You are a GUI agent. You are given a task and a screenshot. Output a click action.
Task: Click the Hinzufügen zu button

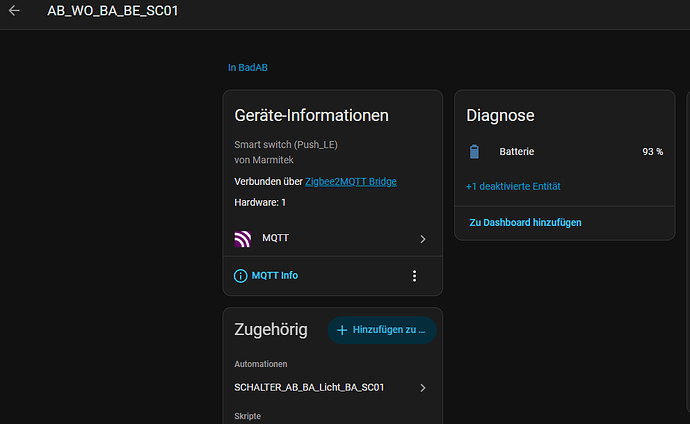[x=382, y=330]
